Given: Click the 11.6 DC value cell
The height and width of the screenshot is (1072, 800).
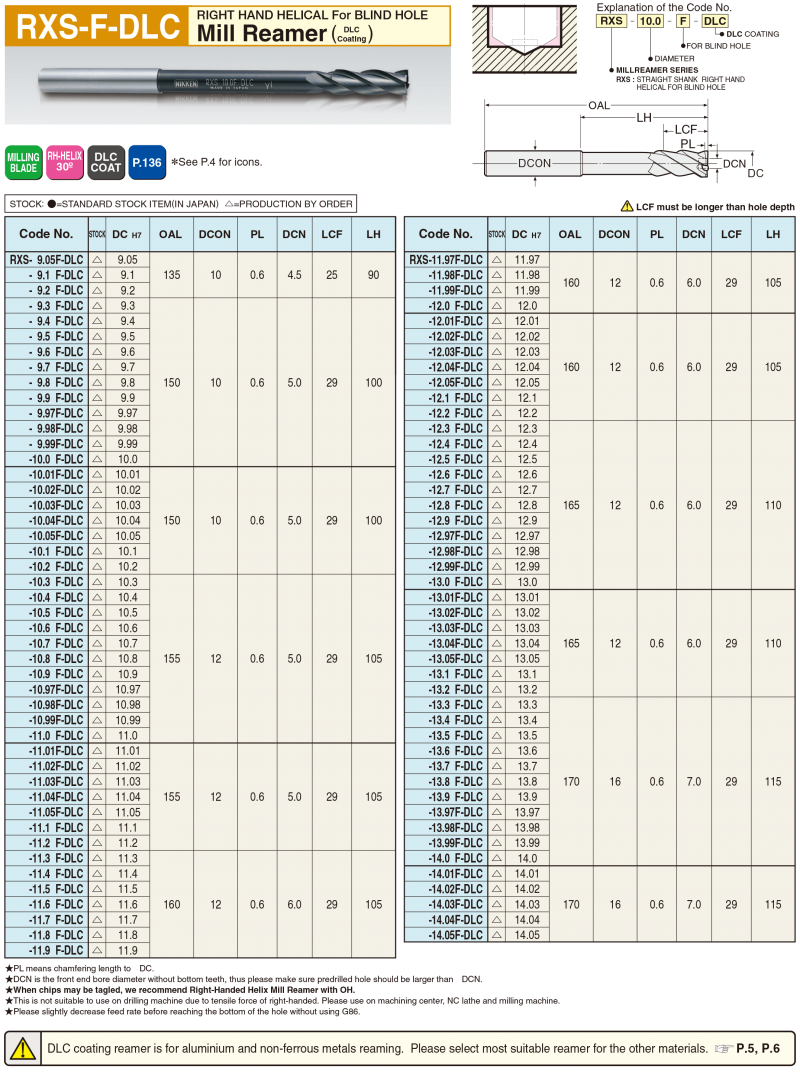Looking at the screenshot, I should pyautogui.click(x=128, y=904).
